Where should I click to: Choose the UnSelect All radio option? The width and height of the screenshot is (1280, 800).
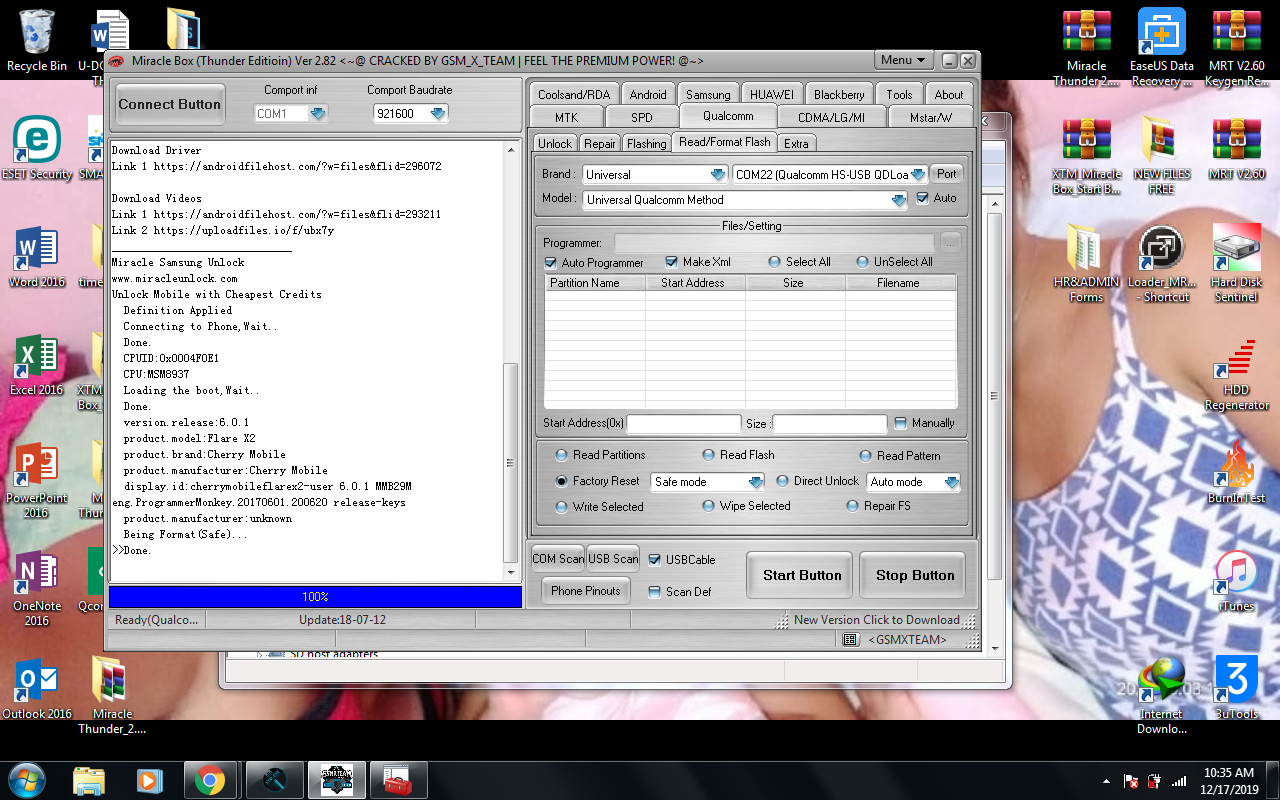tap(862, 262)
